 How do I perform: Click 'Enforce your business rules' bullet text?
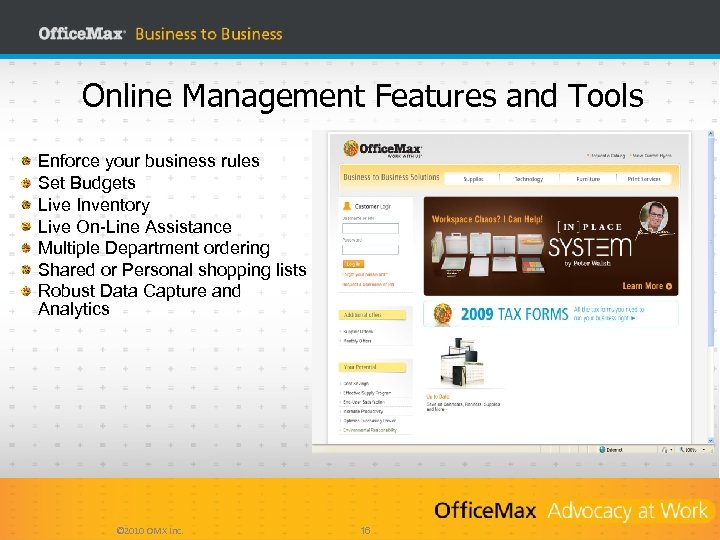tap(149, 161)
